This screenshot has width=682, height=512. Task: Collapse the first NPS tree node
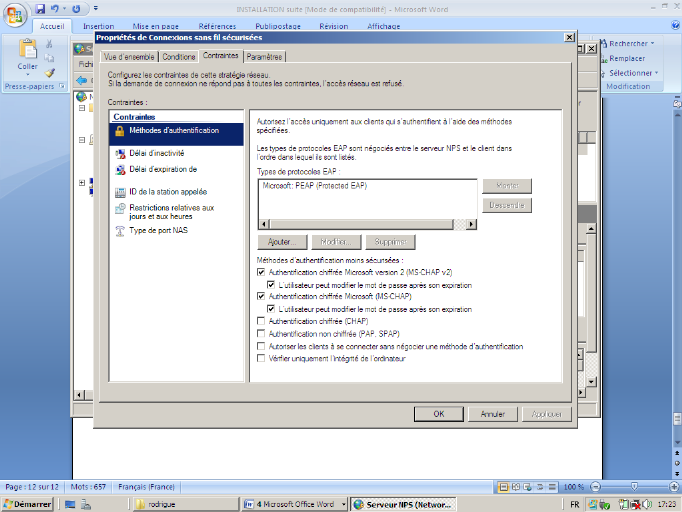point(82,108)
